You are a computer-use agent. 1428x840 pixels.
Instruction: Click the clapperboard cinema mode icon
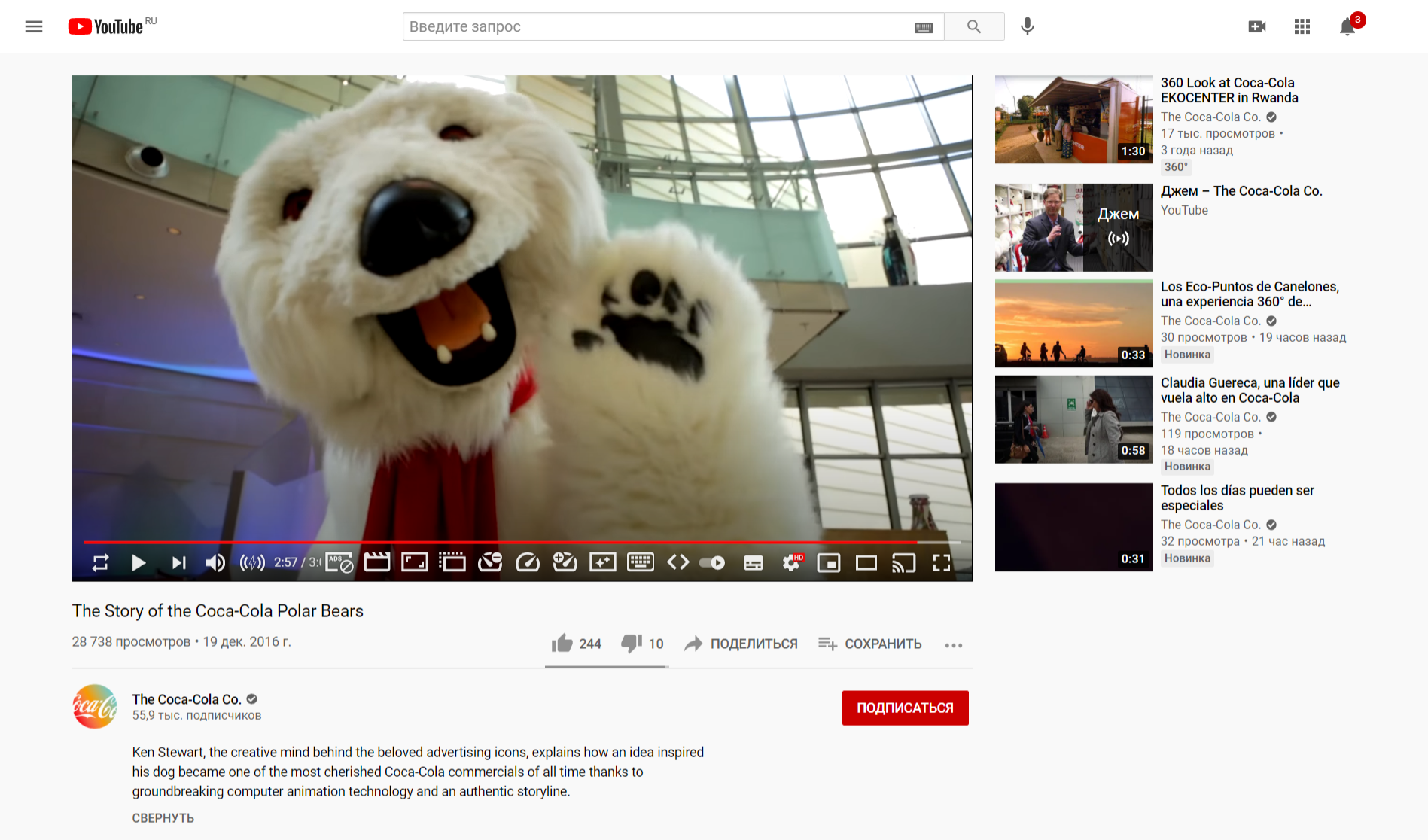tap(377, 562)
